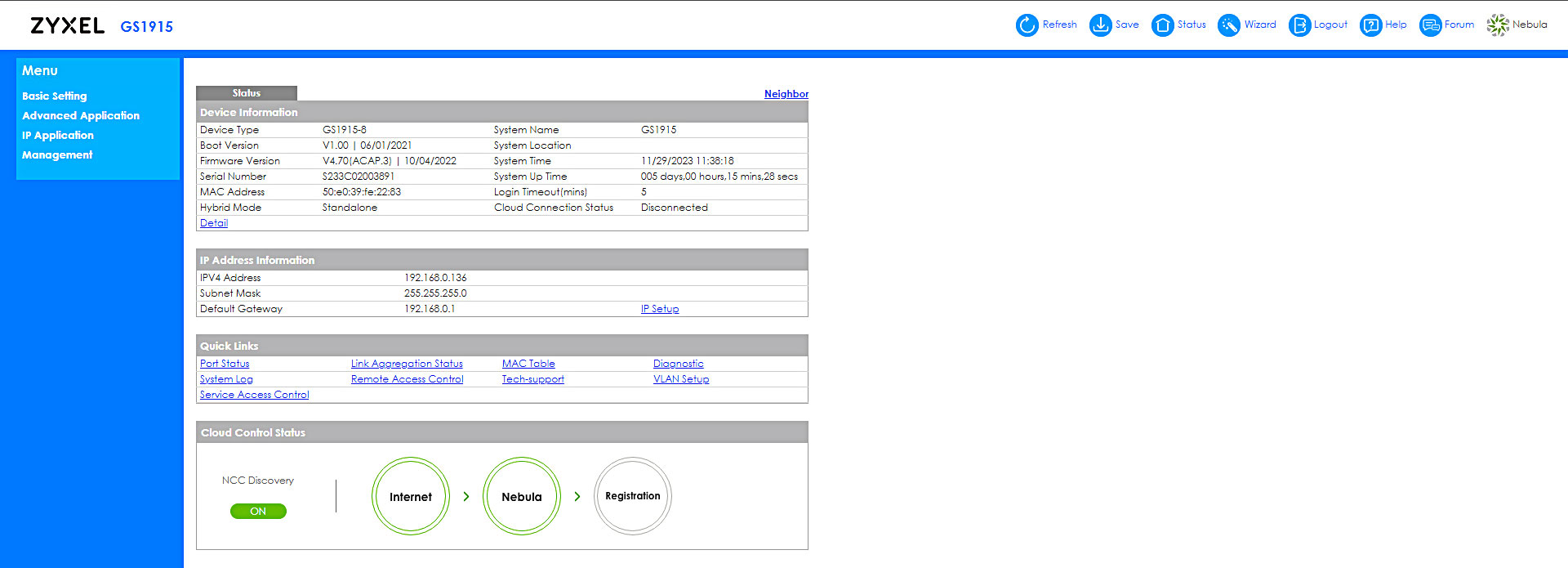
Task: Expand the Basic Setting menu
Action: click(55, 96)
